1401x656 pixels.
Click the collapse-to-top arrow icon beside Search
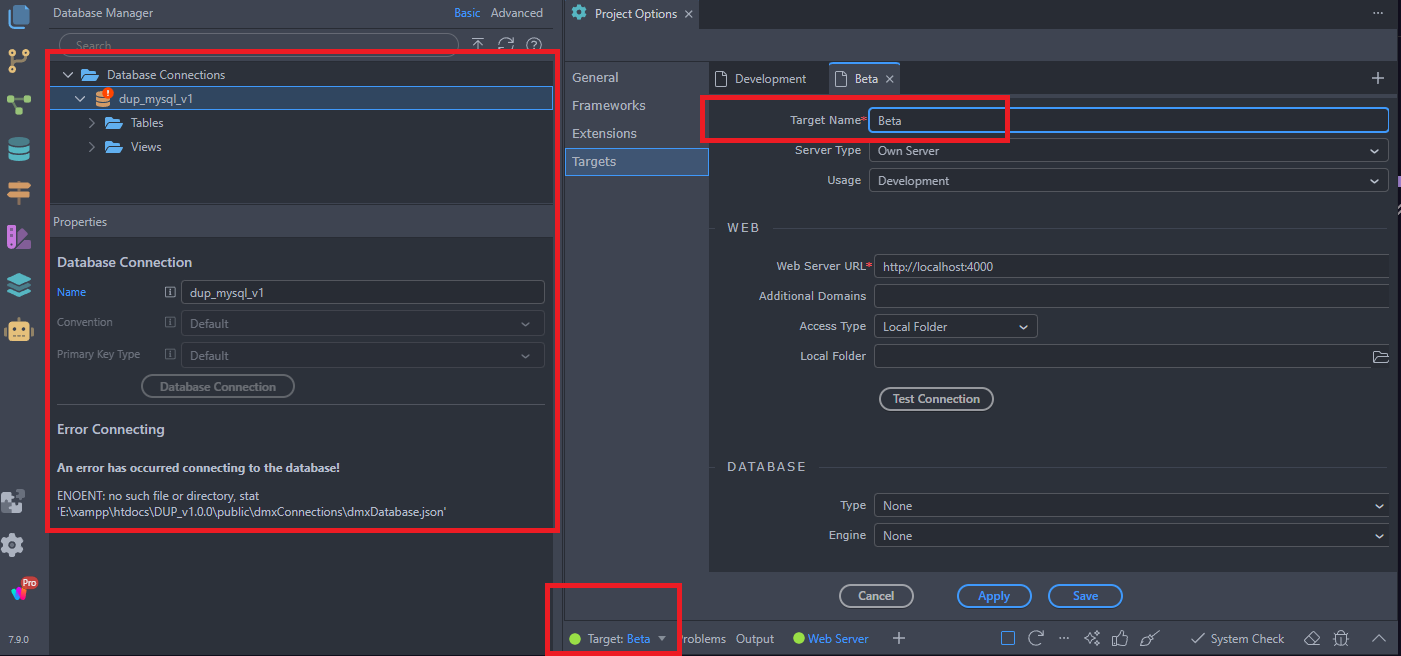click(x=478, y=44)
